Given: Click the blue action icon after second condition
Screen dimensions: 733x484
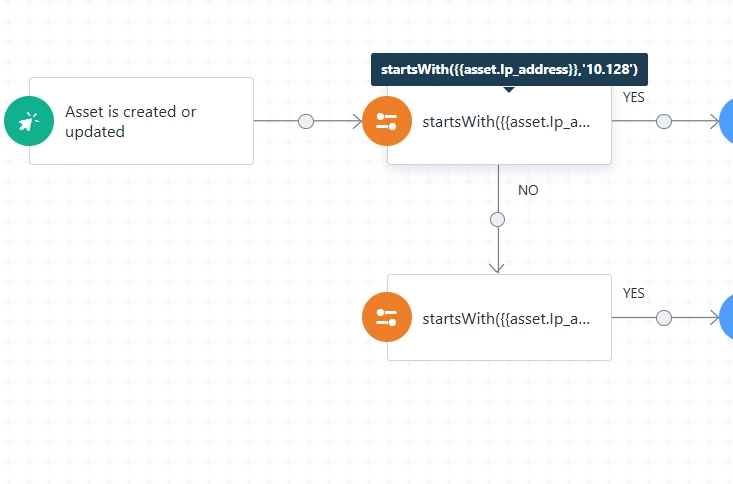Looking at the screenshot, I should pos(726,317).
